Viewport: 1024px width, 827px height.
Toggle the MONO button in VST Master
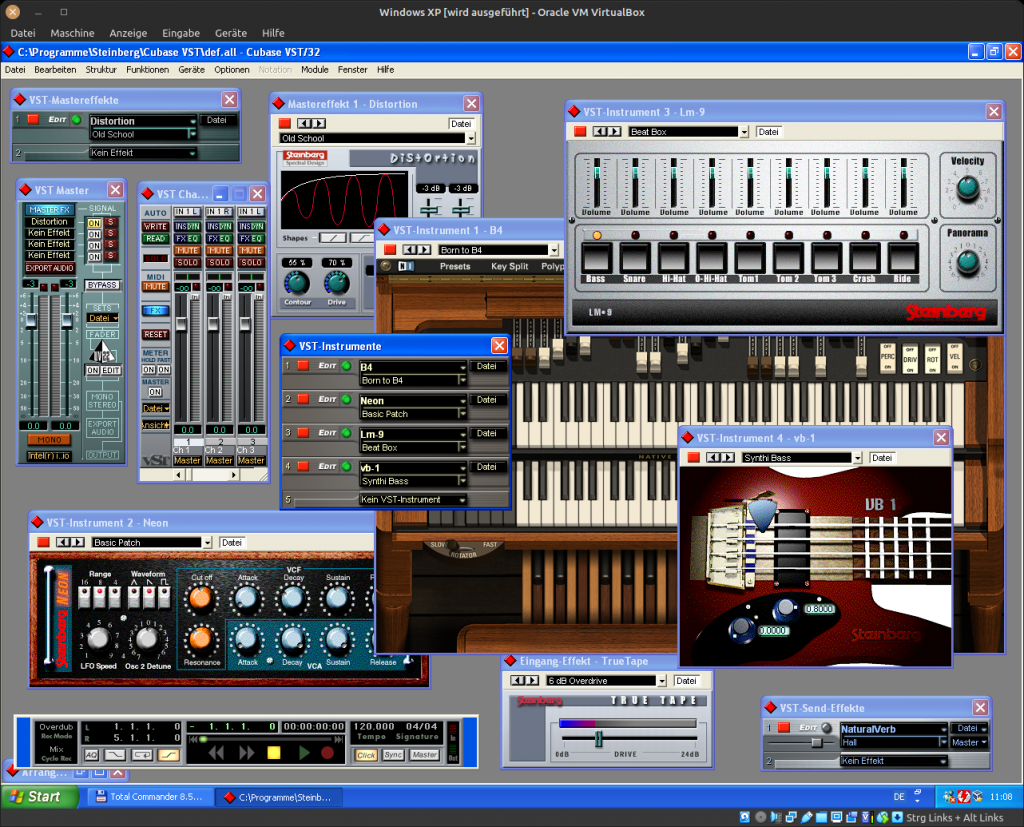(49, 439)
